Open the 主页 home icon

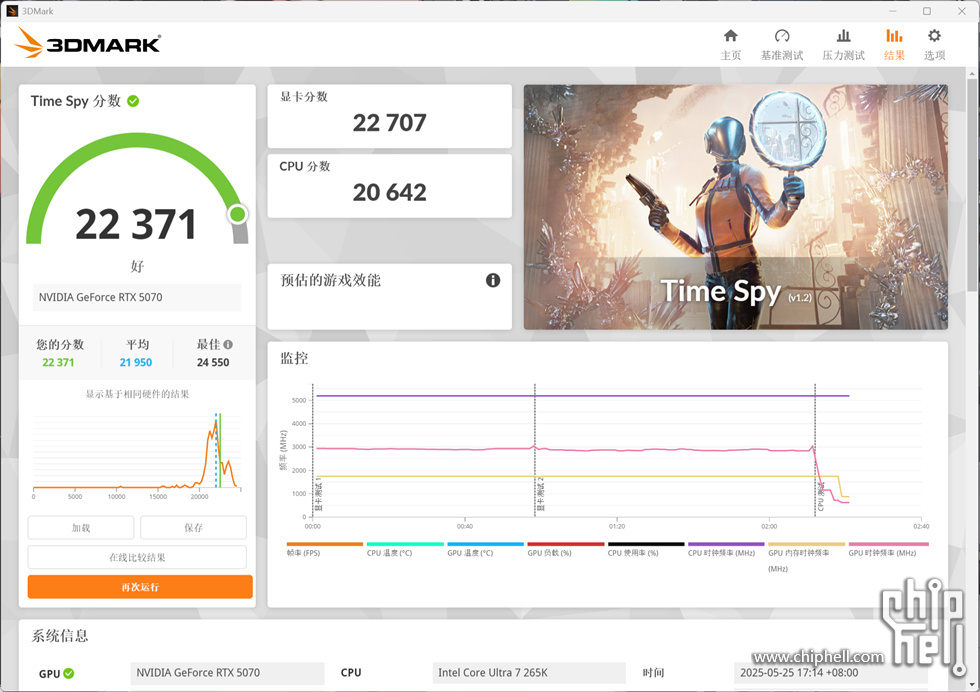click(x=730, y=36)
